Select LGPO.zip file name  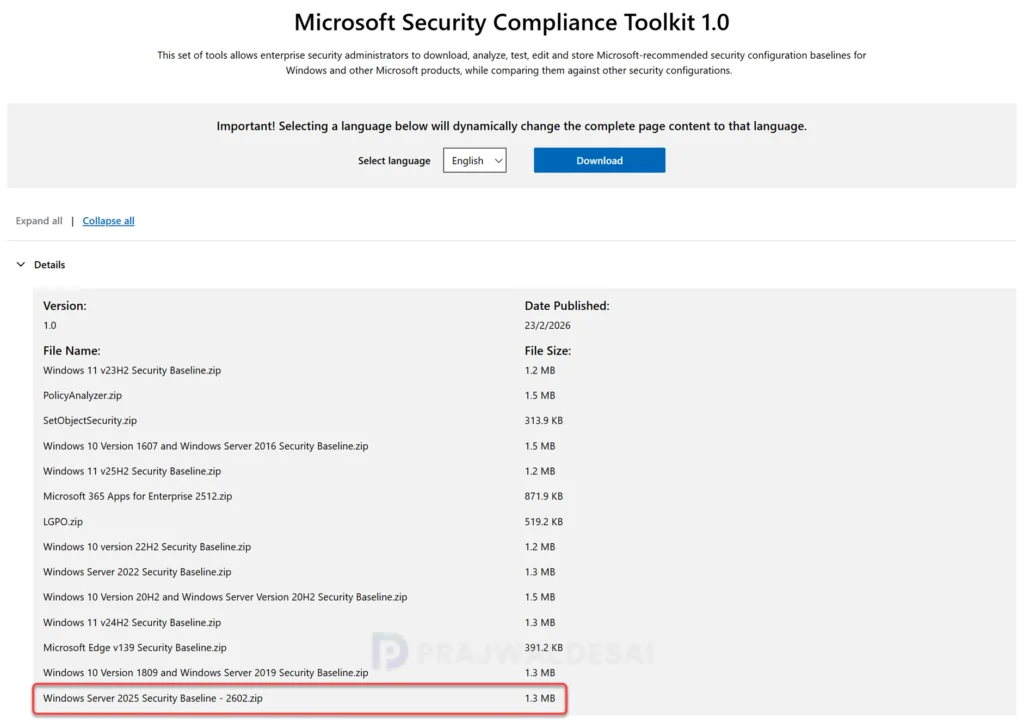[x=63, y=522]
